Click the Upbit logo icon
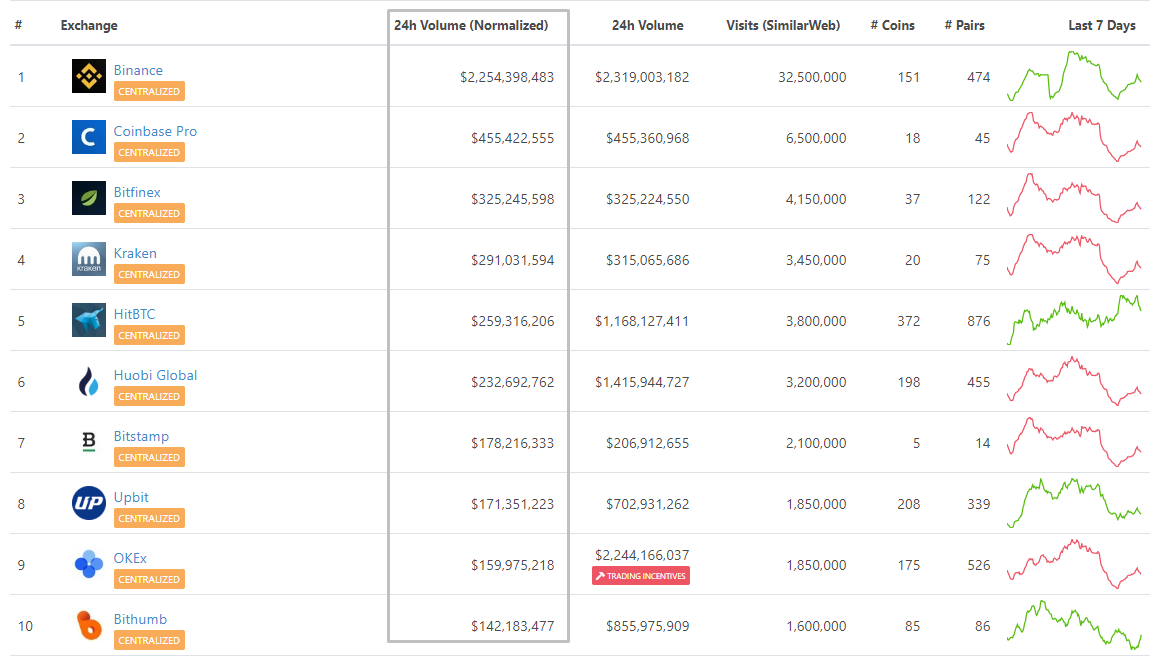 (89, 504)
